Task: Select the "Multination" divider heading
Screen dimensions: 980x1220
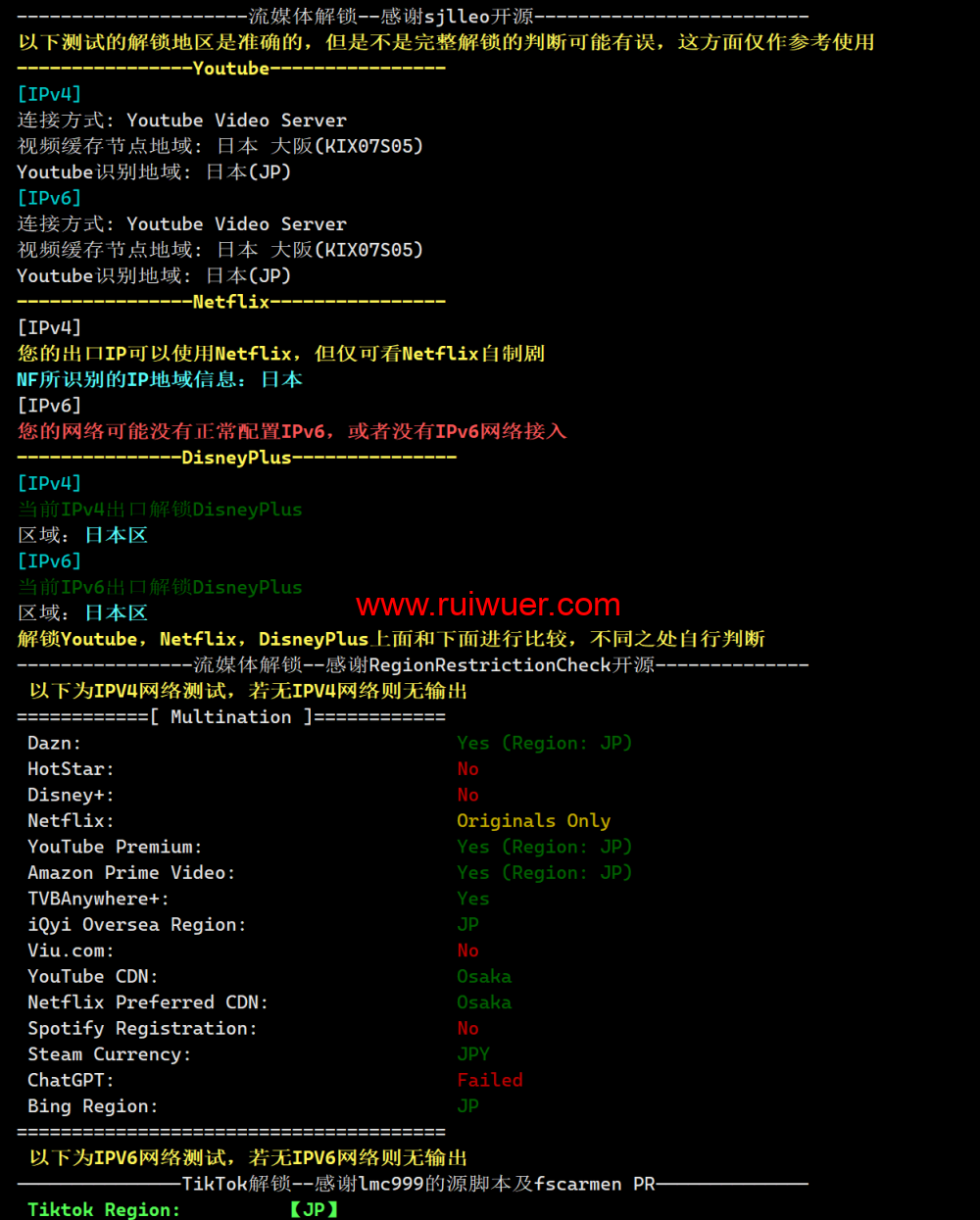Action: point(231,717)
